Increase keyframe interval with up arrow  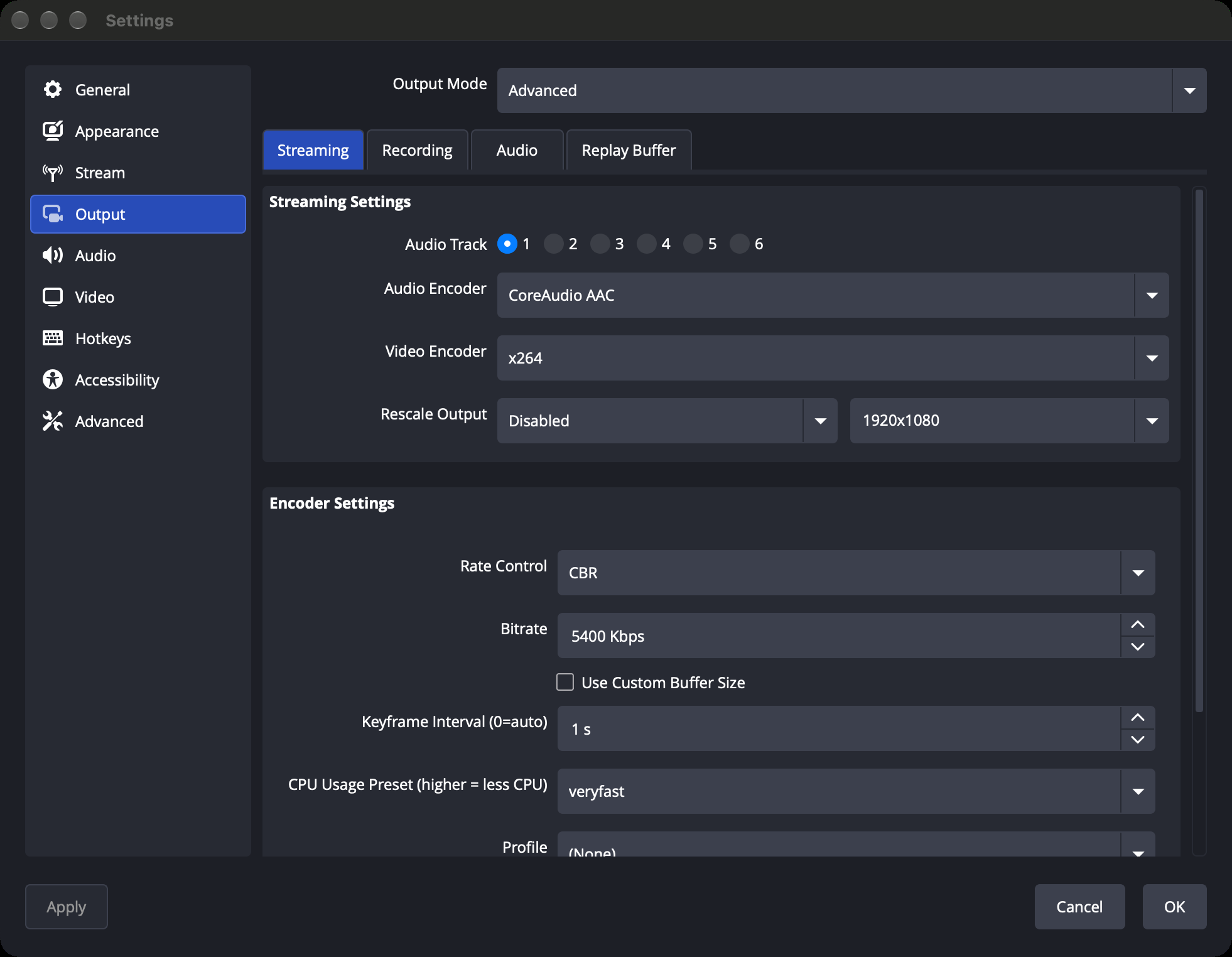[1138, 718]
